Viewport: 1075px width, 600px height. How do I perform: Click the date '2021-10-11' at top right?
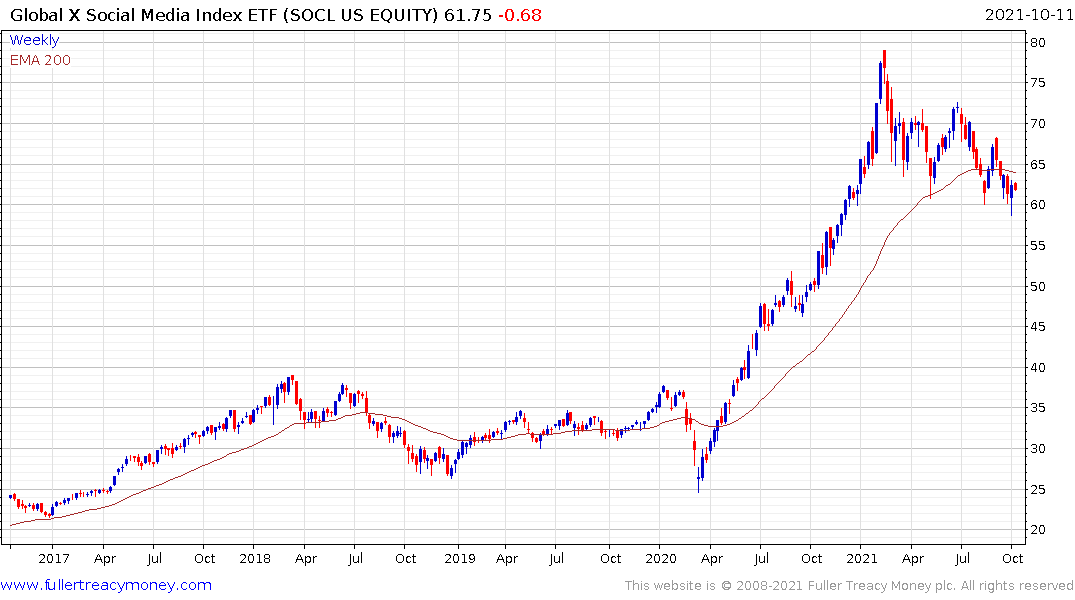(x=1029, y=15)
